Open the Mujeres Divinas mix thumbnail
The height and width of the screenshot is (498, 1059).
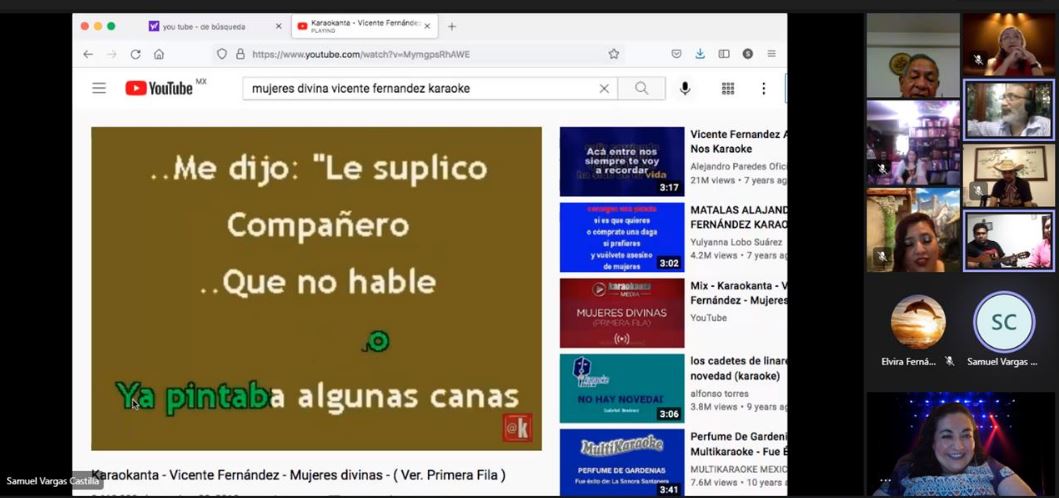point(622,313)
